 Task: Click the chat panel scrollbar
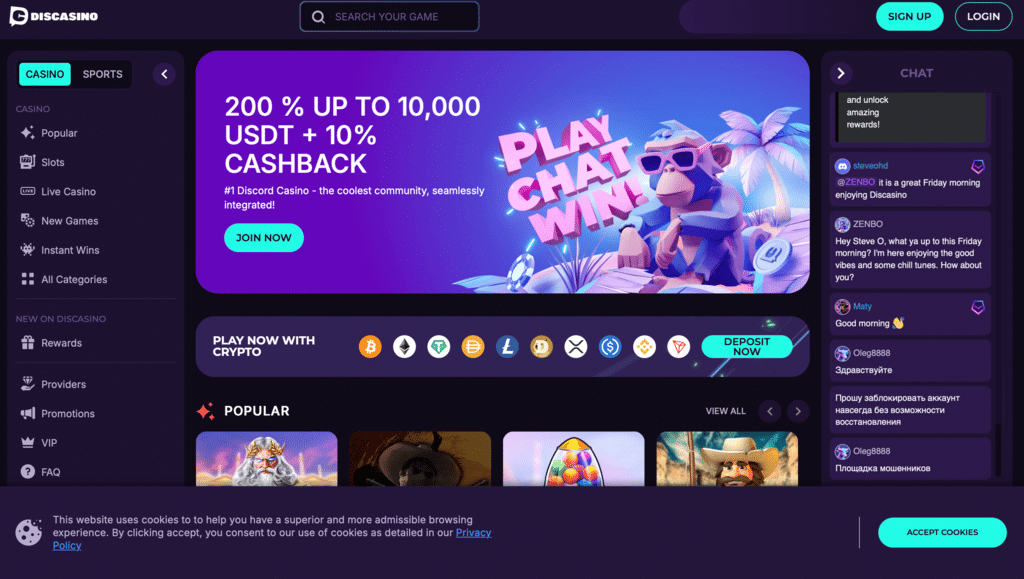click(998, 450)
